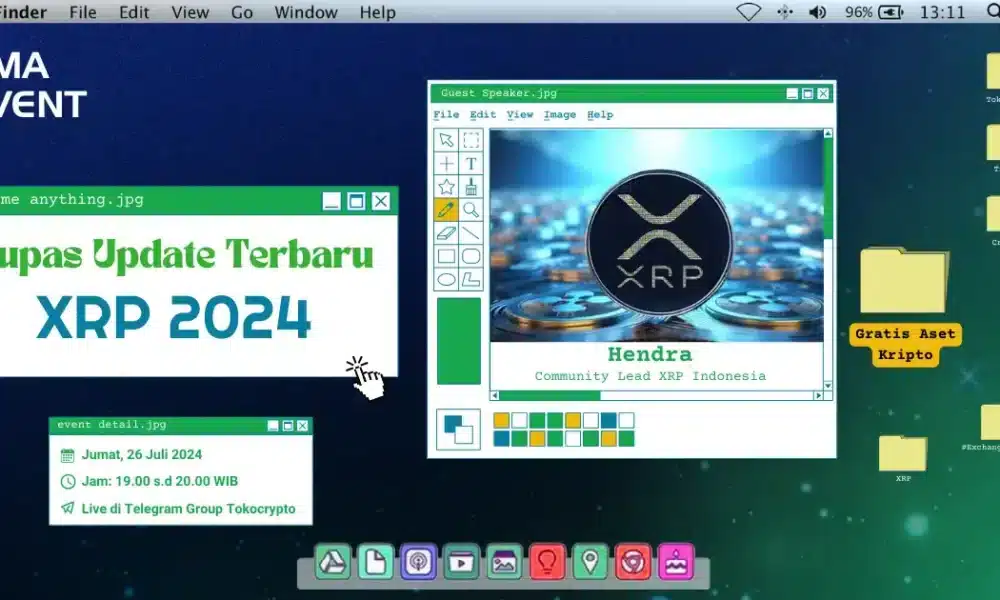The width and height of the screenshot is (1000, 600).
Task: Click the green vertical scrollbar thumb
Action: pyautogui.click(x=828, y=189)
